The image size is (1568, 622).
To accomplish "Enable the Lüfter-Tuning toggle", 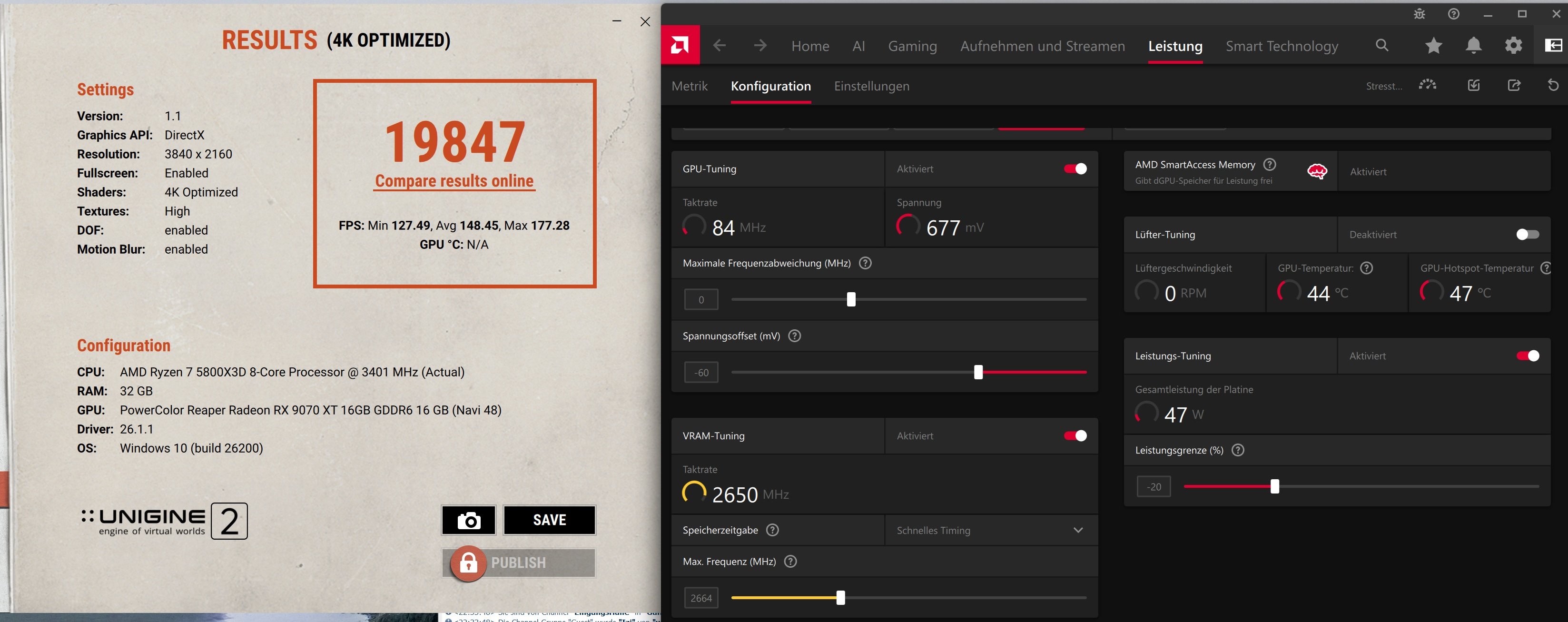I will click(1527, 234).
